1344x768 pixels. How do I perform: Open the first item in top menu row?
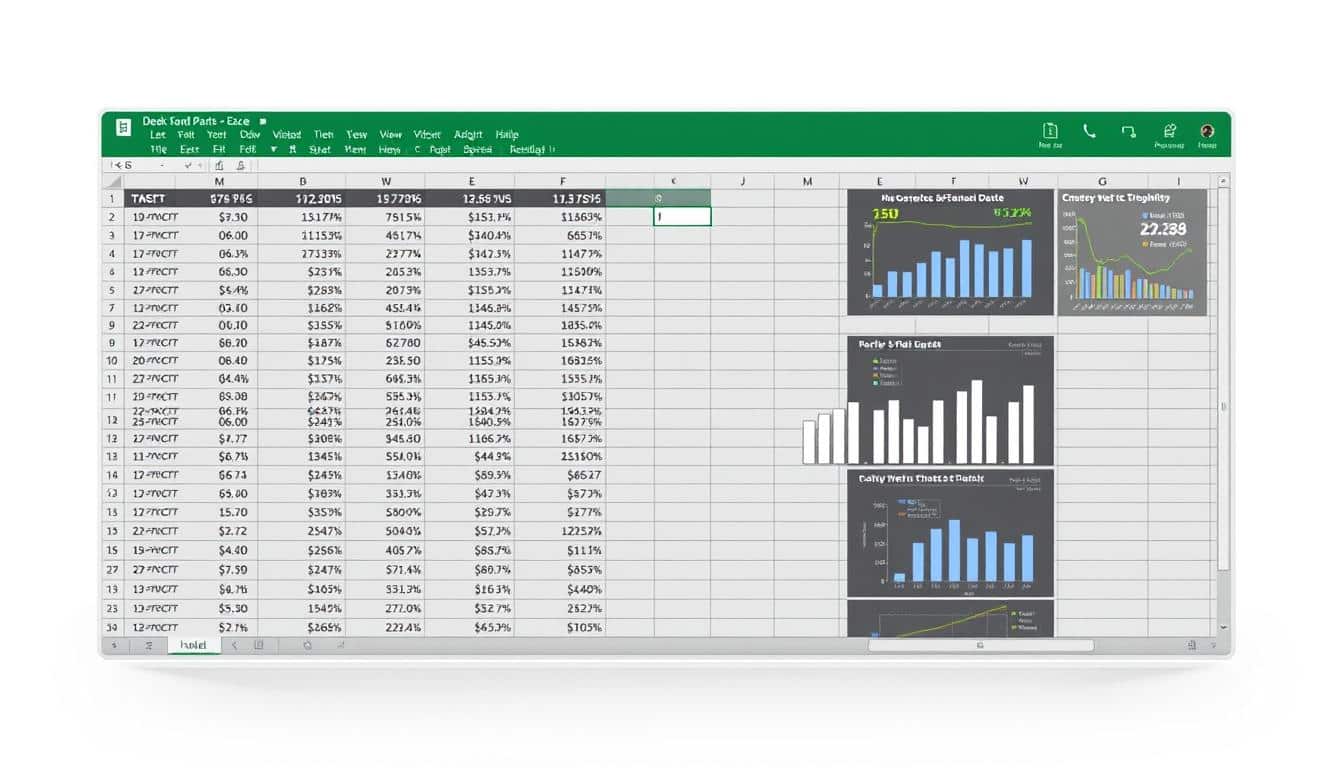click(158, 134)
